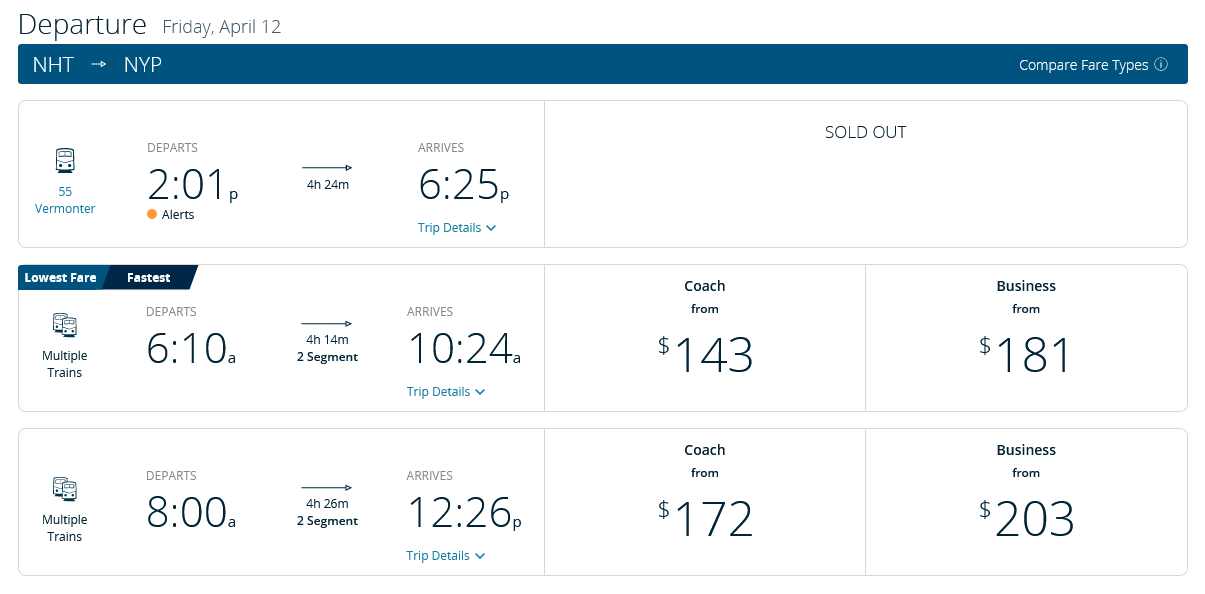1205x594 pixels.
Task: Click the Vermonter train icon
Action: point(65,160)
